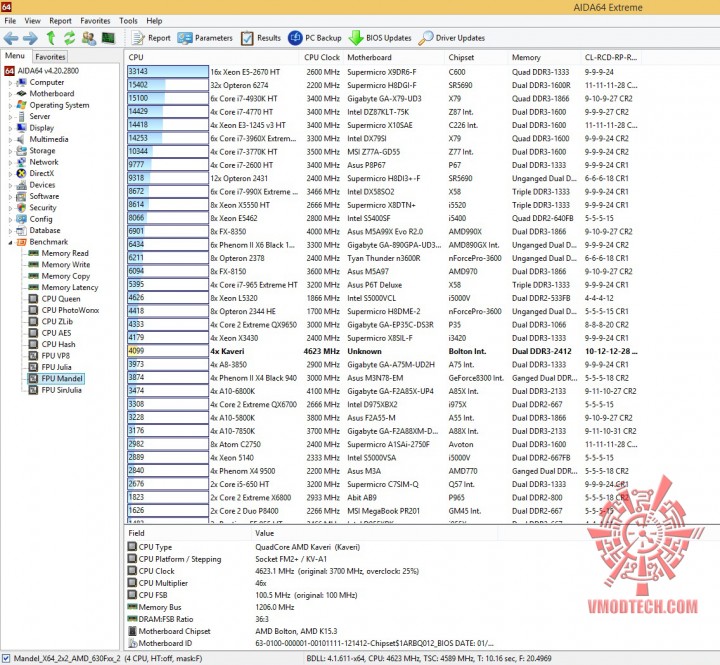
Task: Open the Report toolbar button
Action: point(151,38)
